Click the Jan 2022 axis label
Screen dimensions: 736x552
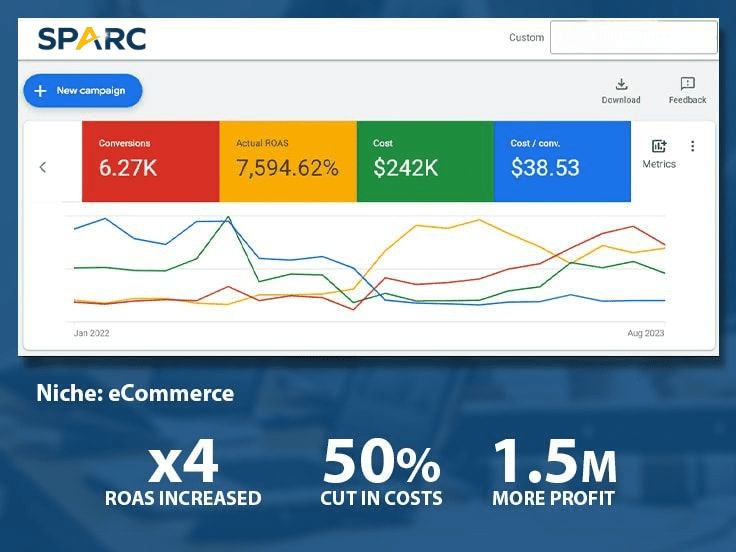pyautogui.click(x=91, y=333)
